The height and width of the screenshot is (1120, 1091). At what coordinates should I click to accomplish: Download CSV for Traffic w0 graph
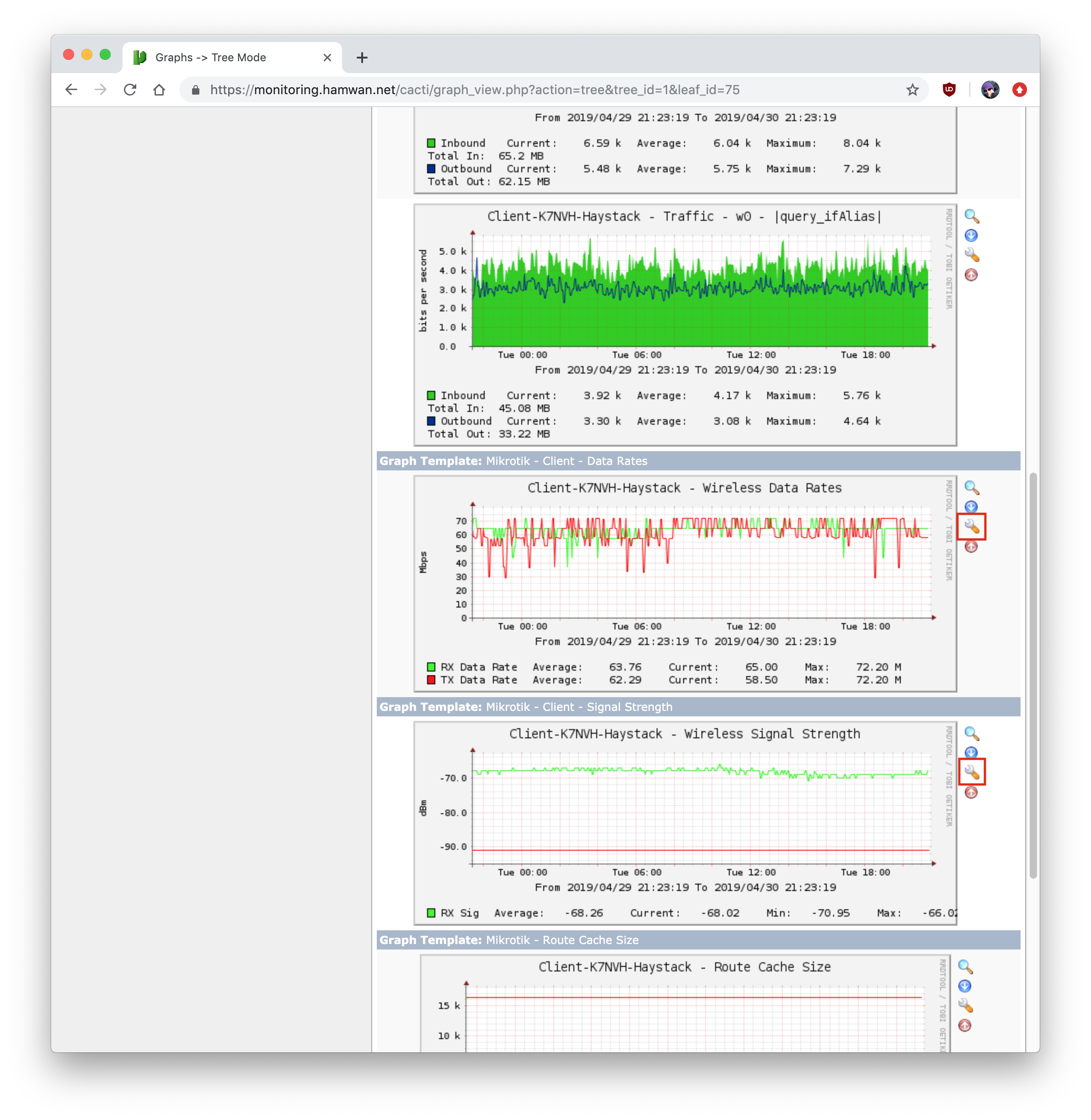(x=971, y=235)
